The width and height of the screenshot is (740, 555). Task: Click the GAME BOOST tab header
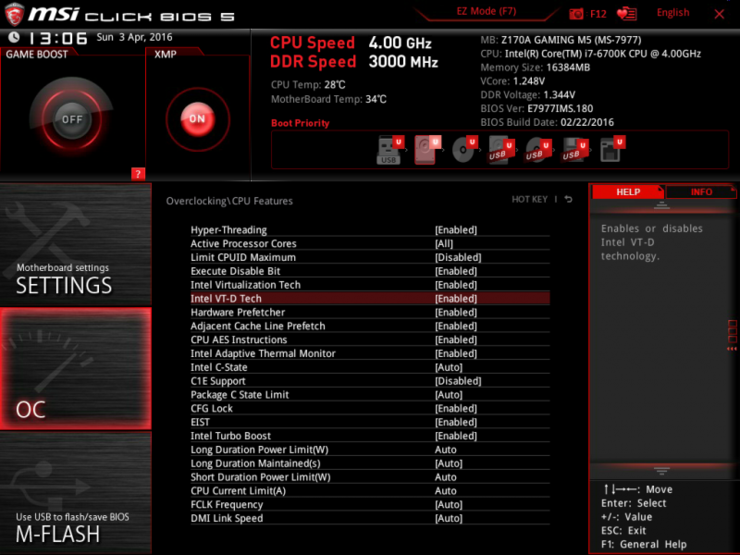tap(36, 54)
